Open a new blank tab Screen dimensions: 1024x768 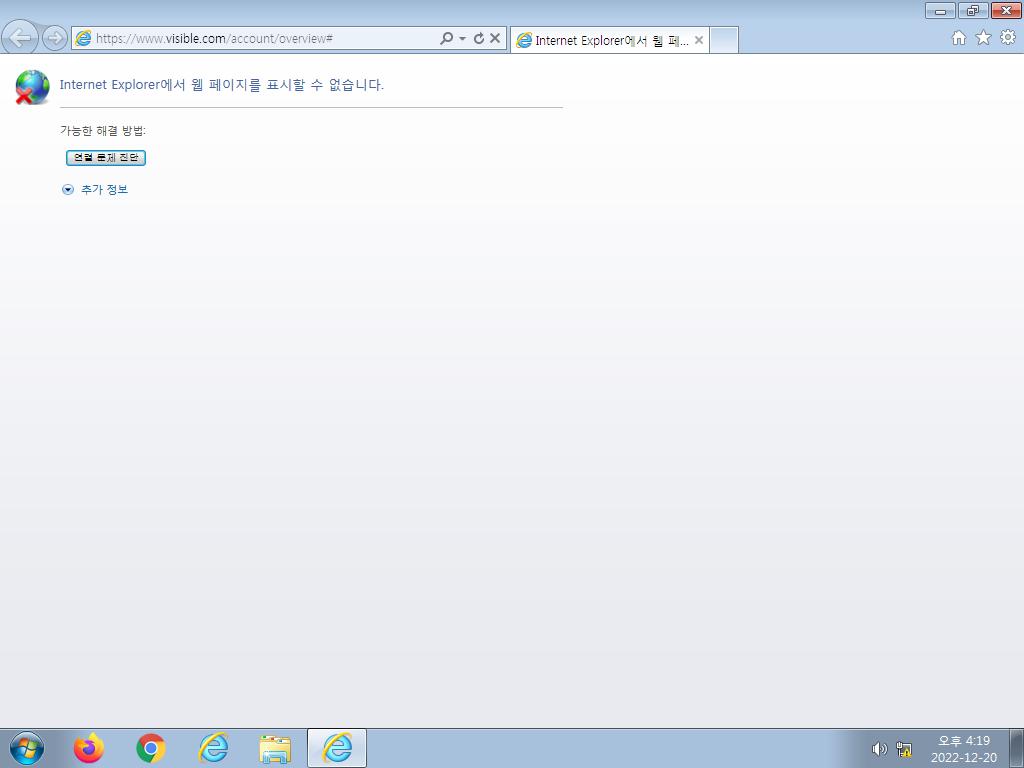[x=724, y=40]
